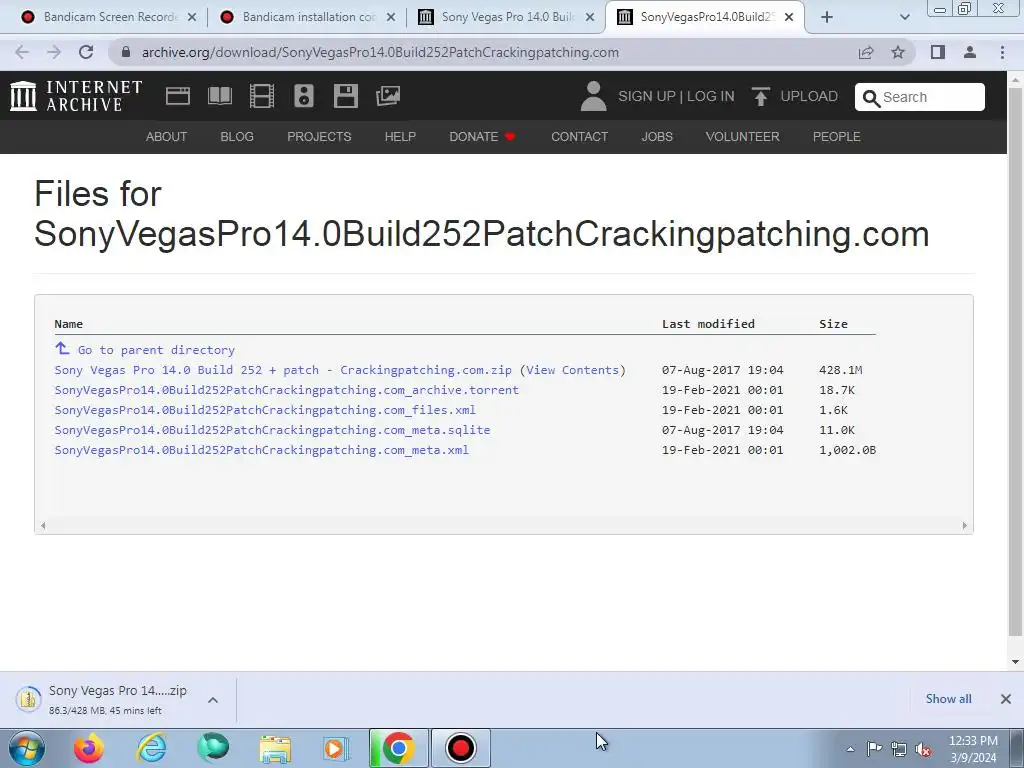This screenshot has width=1024, height=768.
Task: Show all downloads
Action: (948, 699)
